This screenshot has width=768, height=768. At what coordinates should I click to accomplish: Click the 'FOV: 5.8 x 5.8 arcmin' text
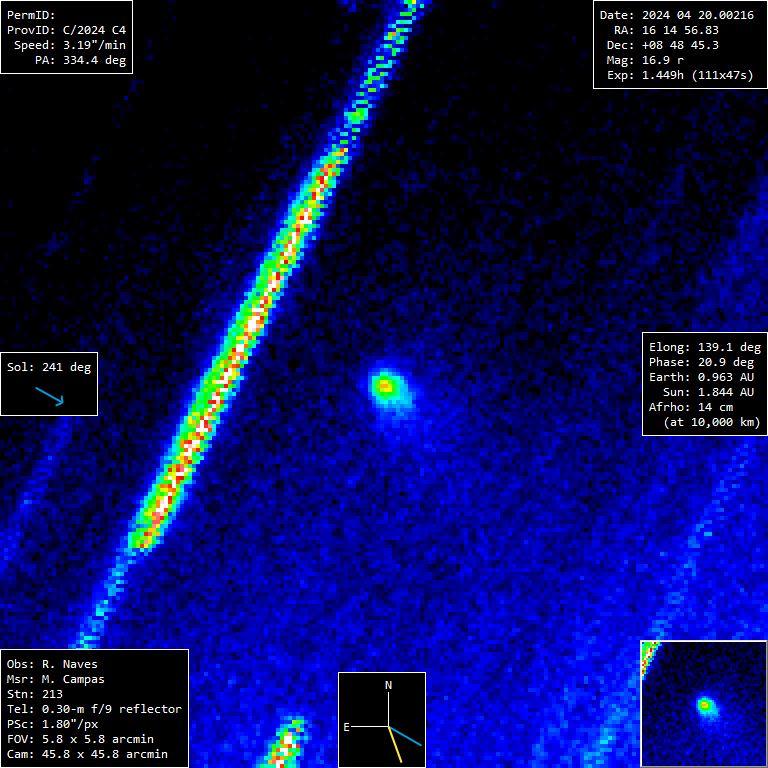click(x=80, y=739)
